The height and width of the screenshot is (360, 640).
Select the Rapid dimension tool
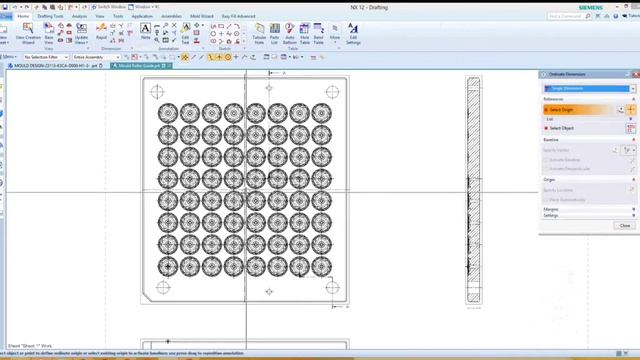click(x=101, y=31)
